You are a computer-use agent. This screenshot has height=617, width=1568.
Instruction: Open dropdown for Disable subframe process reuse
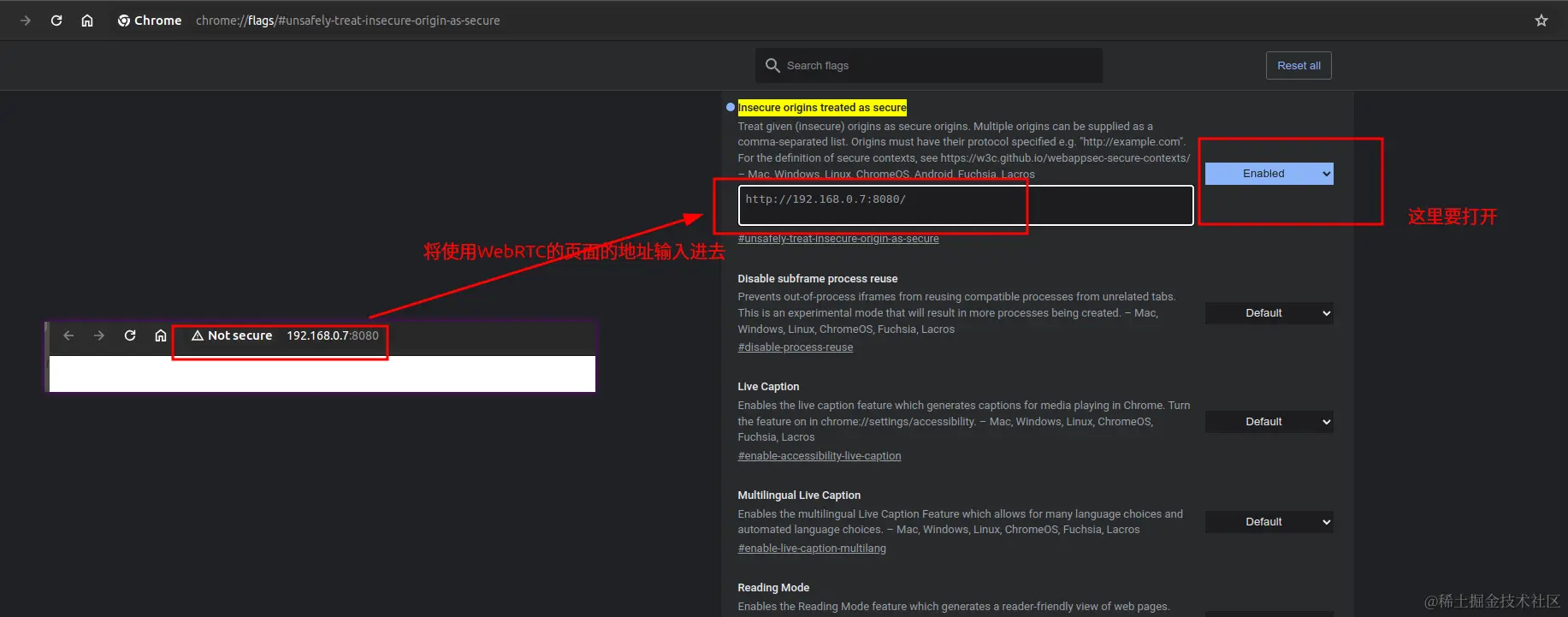coord(1269,313)
